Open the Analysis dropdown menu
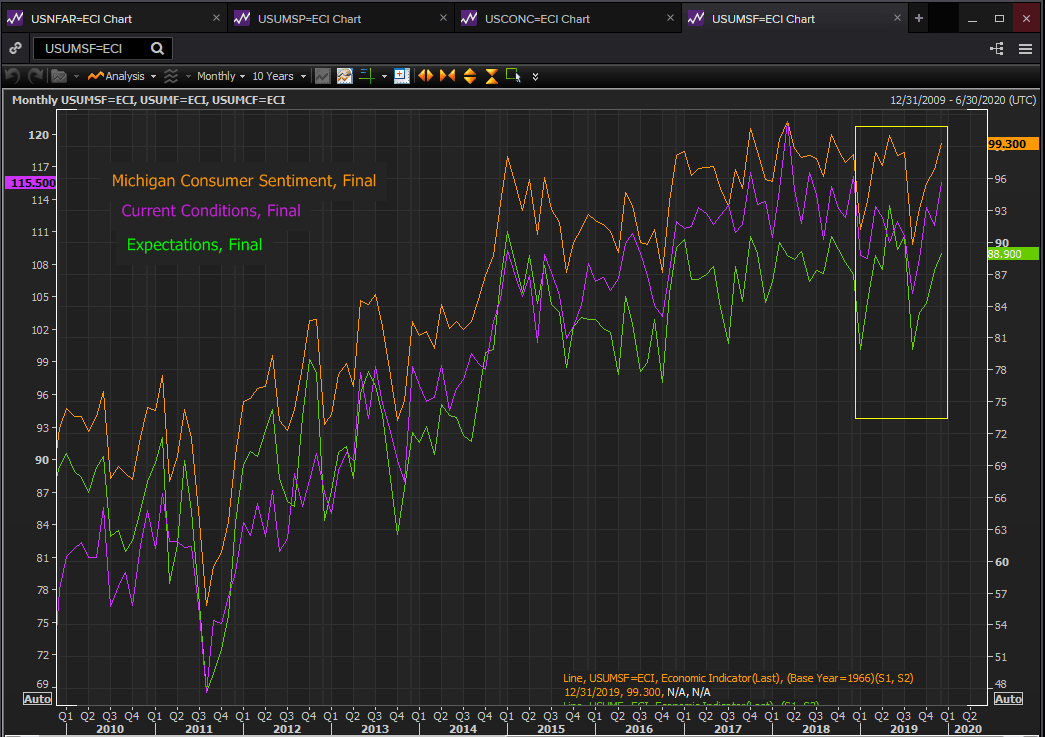Screen dimensions: 1045x737 [x=123, y=76]
